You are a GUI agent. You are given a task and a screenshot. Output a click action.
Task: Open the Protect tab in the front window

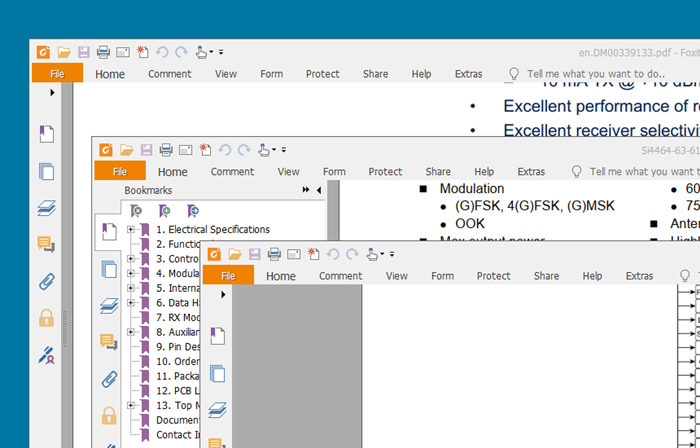tap(492, 276)
